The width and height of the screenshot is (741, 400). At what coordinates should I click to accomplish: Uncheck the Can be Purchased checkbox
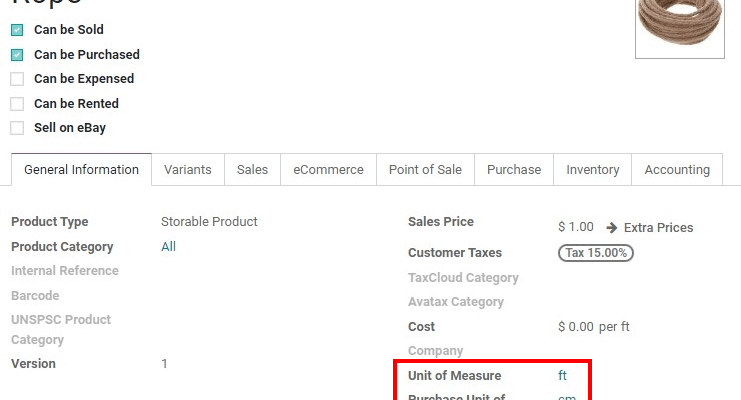[17, 55]
